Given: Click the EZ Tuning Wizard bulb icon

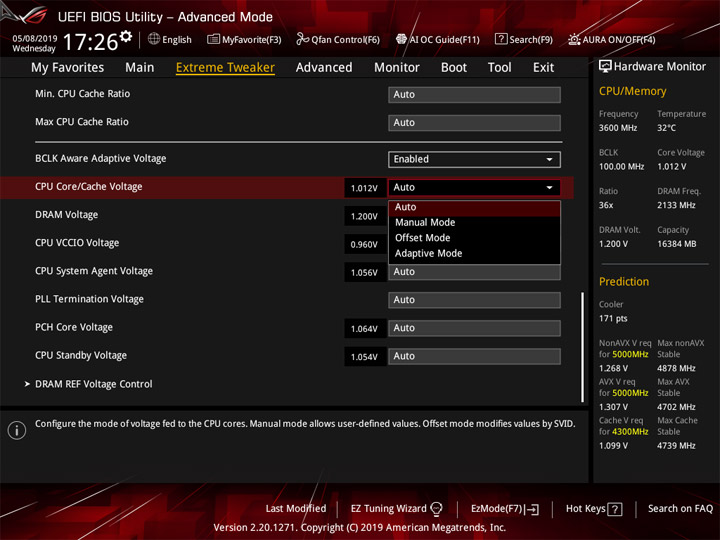Looking at the screenshot, I should (436, 509).
